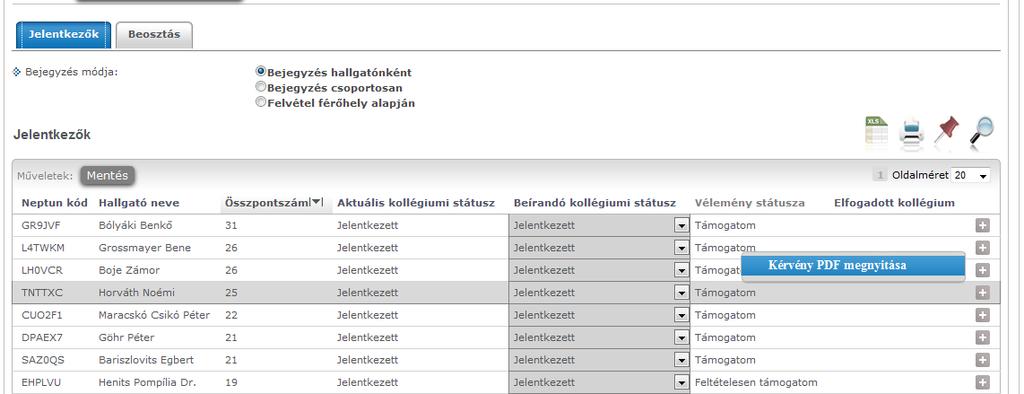The width and height of the screenshot is (1024, 394).
Task: Click the name Göhr Péter
Action: pos(127,338)
